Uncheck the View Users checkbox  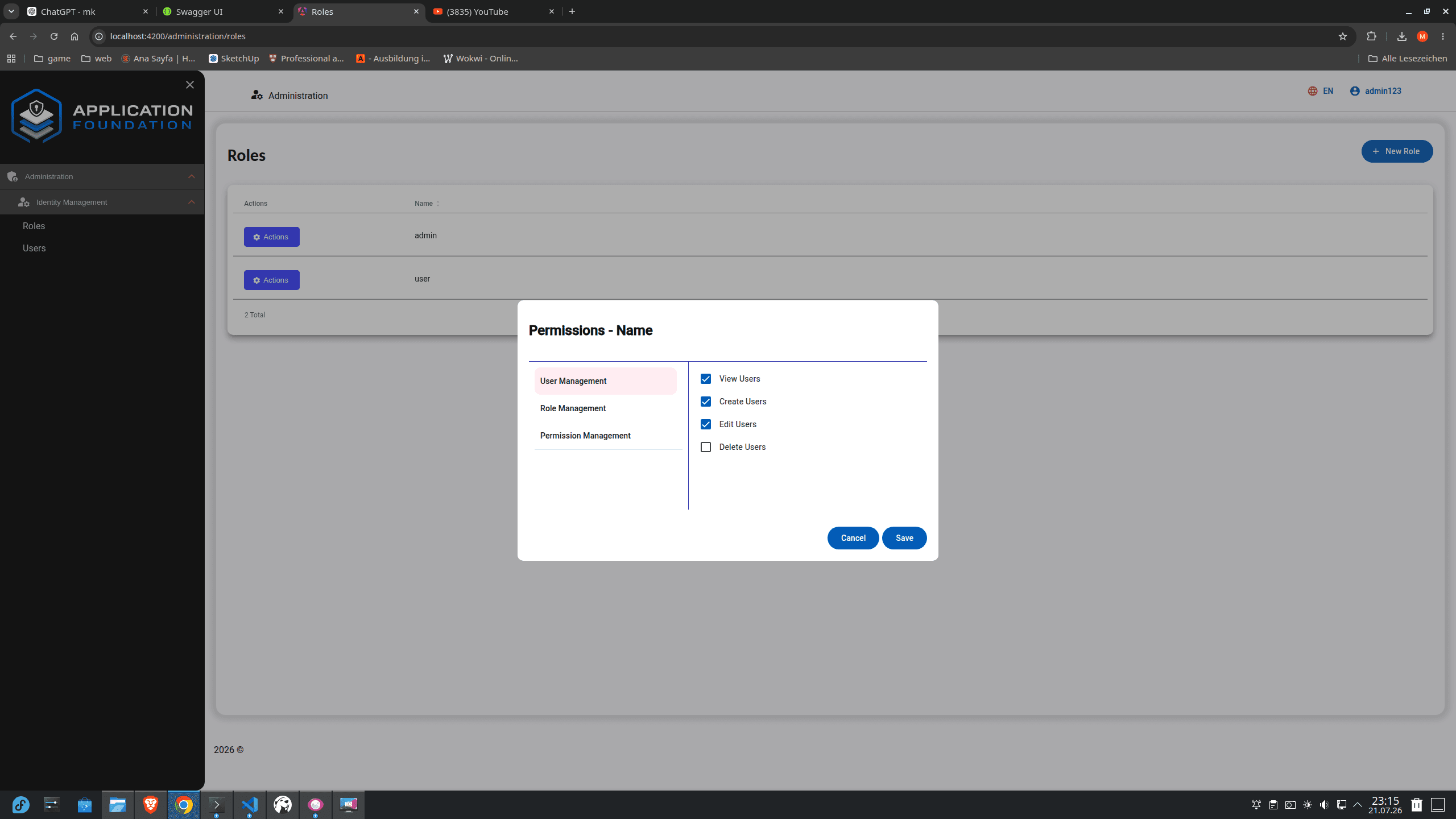click(x=706, y=379)
